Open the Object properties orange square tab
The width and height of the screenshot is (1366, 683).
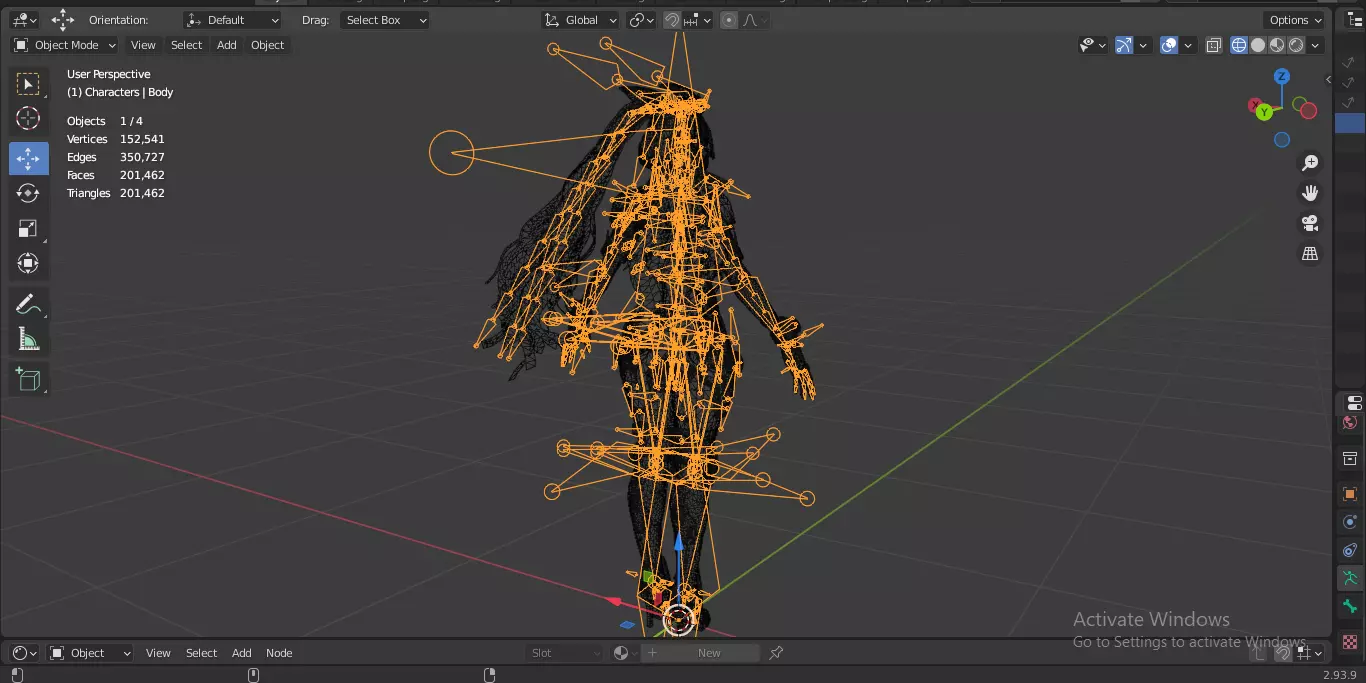pyautogui.click(x=1350, y=494)
